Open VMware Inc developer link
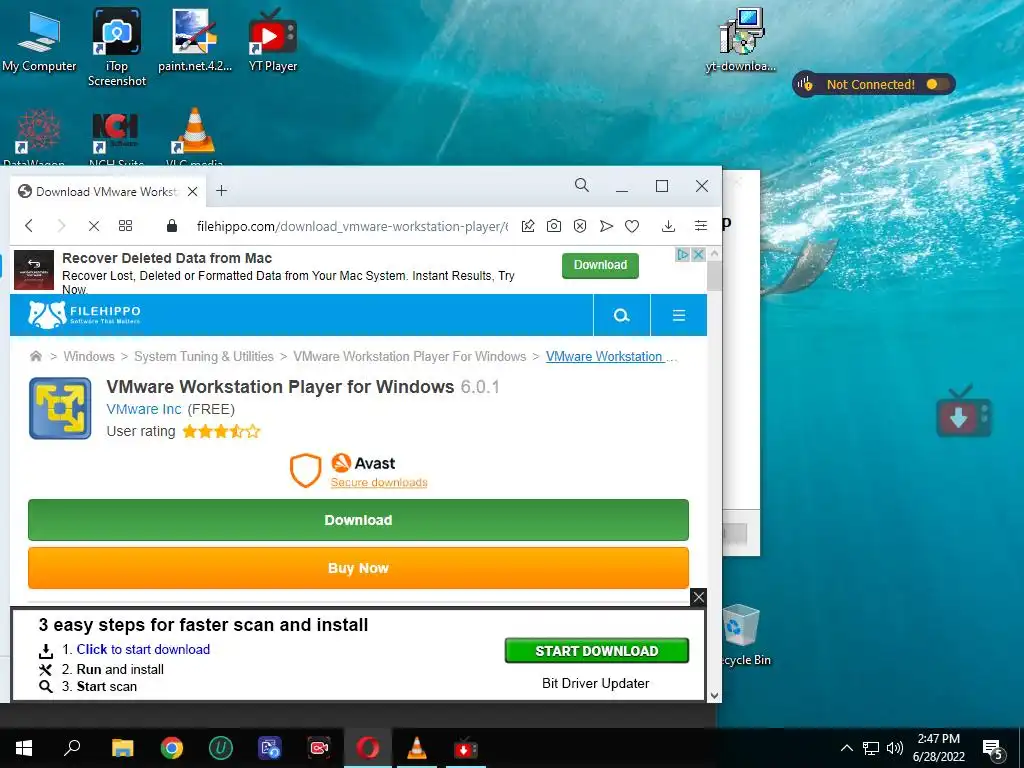The height and width of the screenshot is (768, 1024). click(144, 409)
